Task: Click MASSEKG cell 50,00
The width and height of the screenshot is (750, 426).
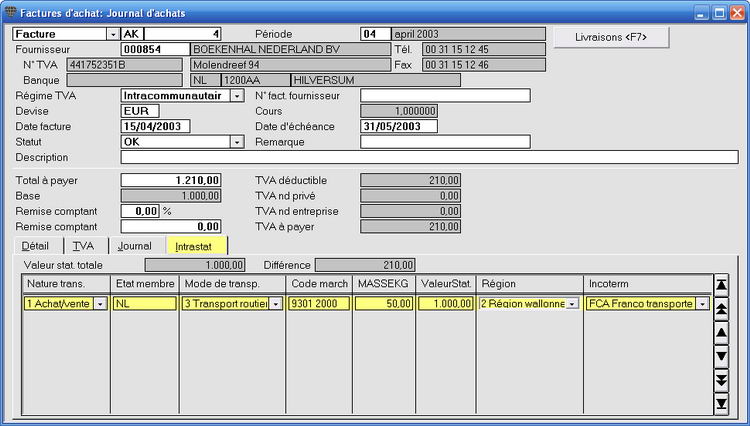Action: click(x=384, y=304)
